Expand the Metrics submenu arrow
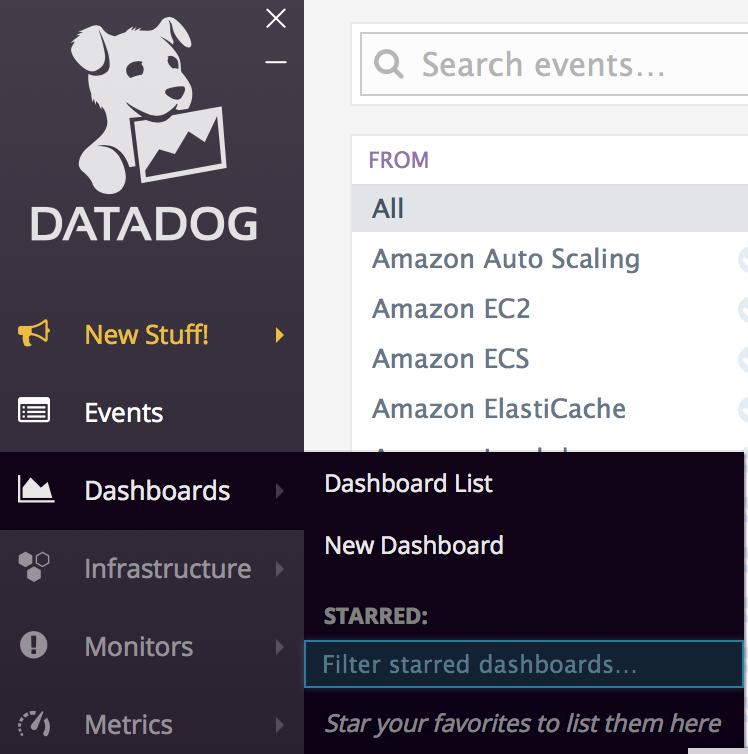The height and width of the screenshot is (754, 748). click(x=280, y=725)
